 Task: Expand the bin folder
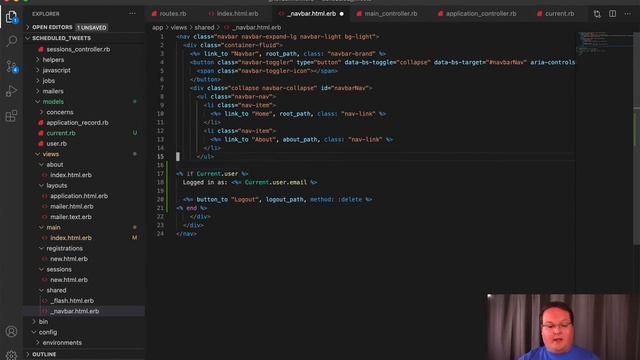(43, 322)
